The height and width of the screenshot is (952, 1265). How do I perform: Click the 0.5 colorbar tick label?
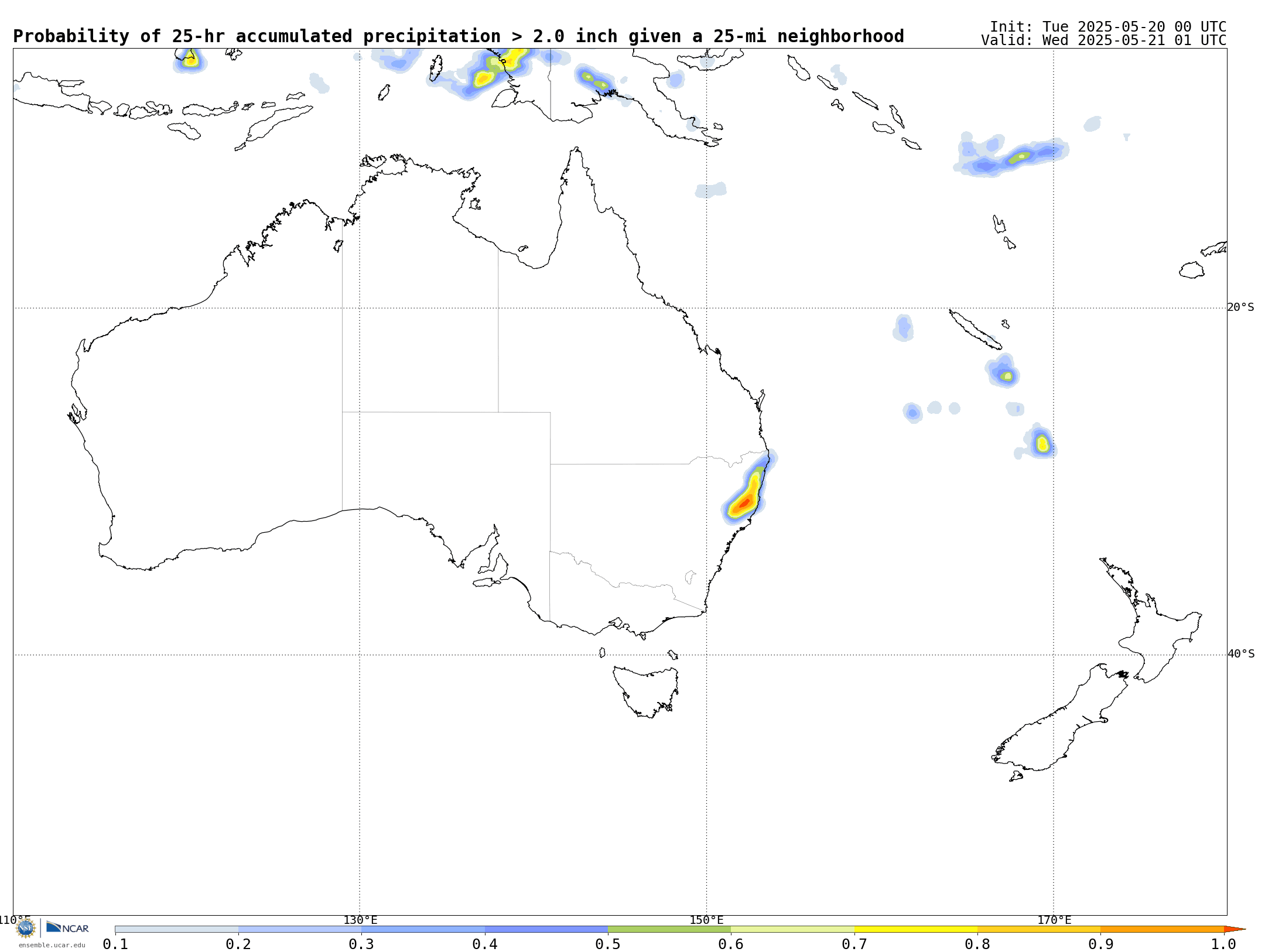608,944
